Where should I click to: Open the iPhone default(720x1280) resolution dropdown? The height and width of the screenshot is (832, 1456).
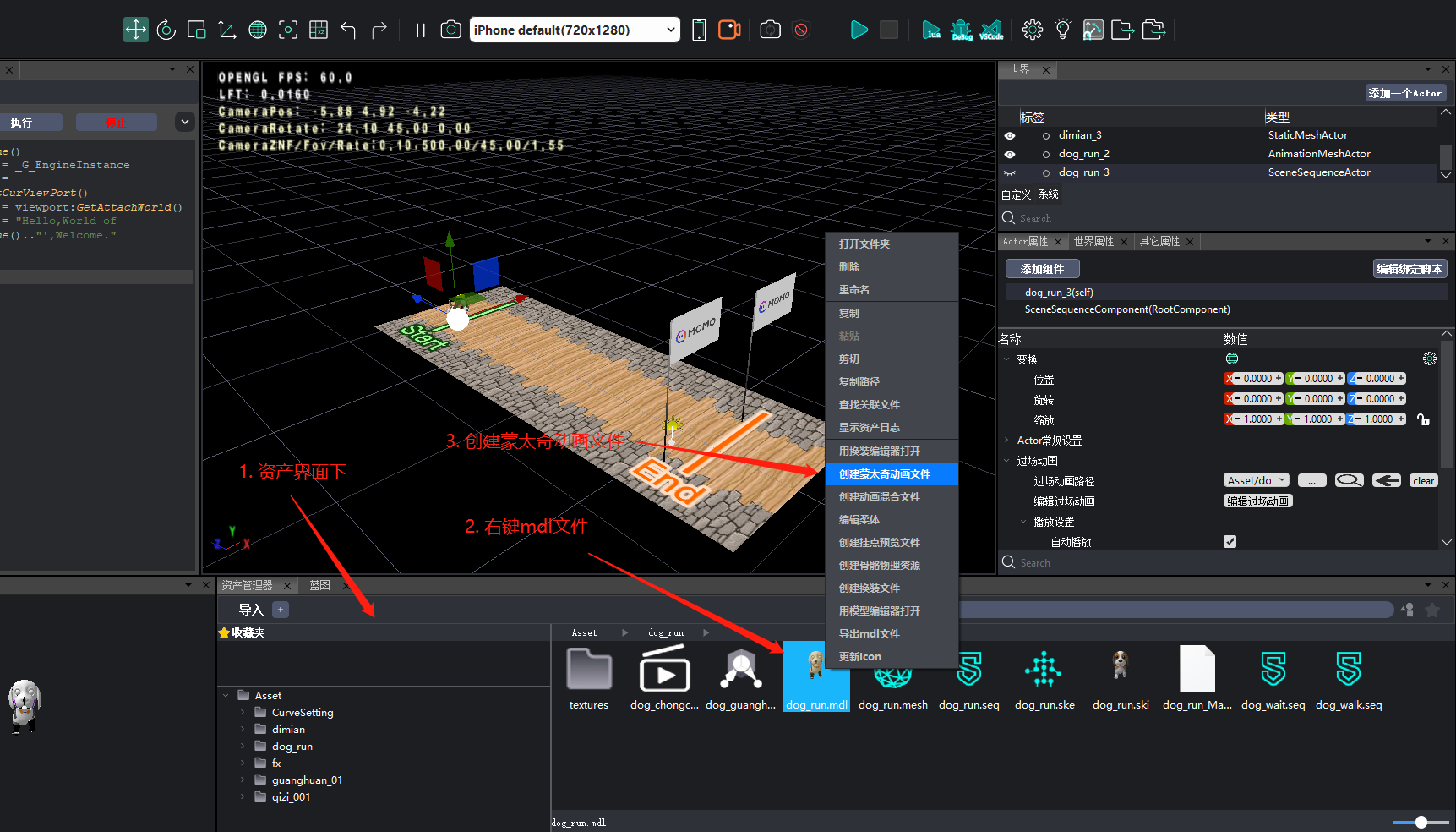(575, 30)
